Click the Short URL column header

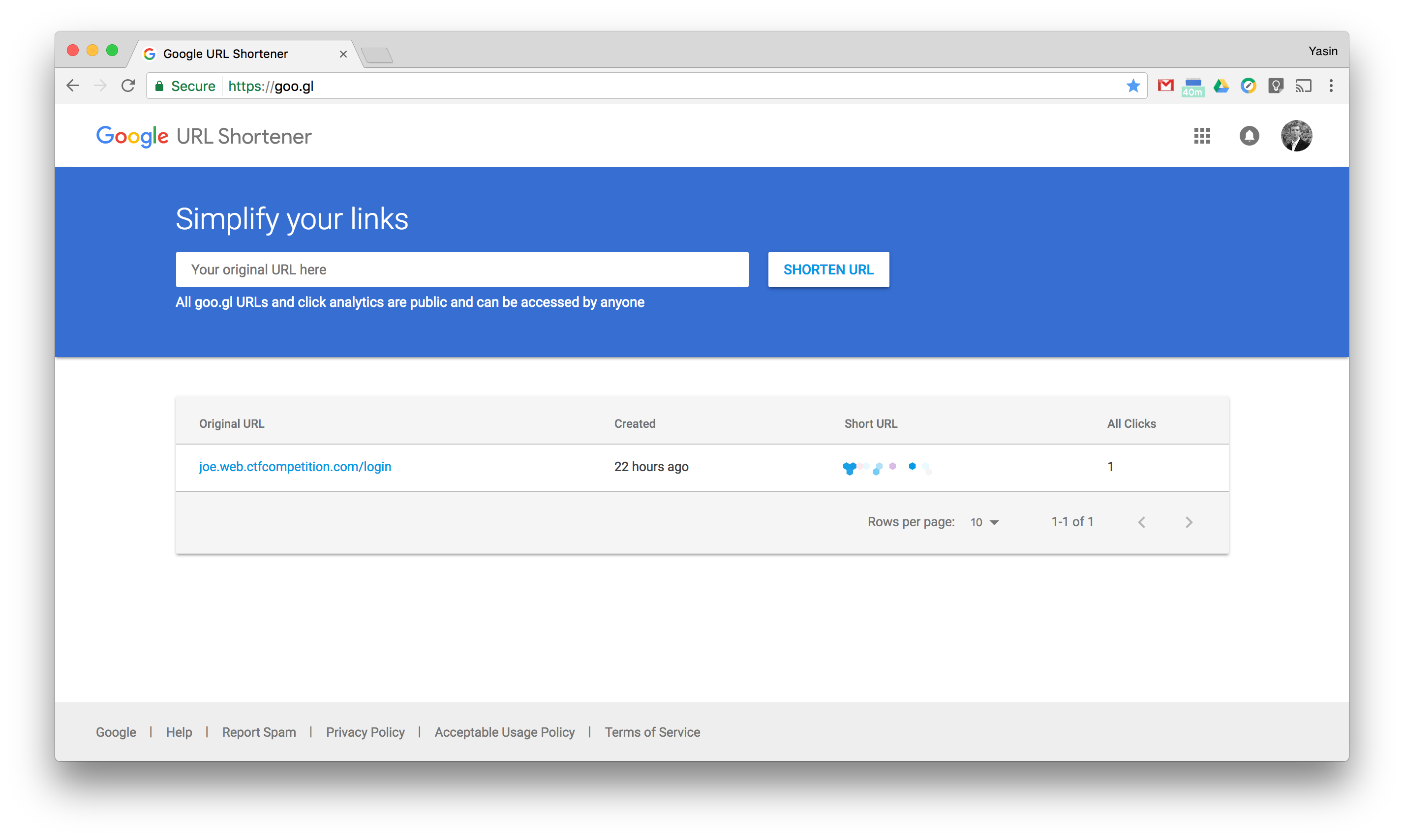coord(871,423)
